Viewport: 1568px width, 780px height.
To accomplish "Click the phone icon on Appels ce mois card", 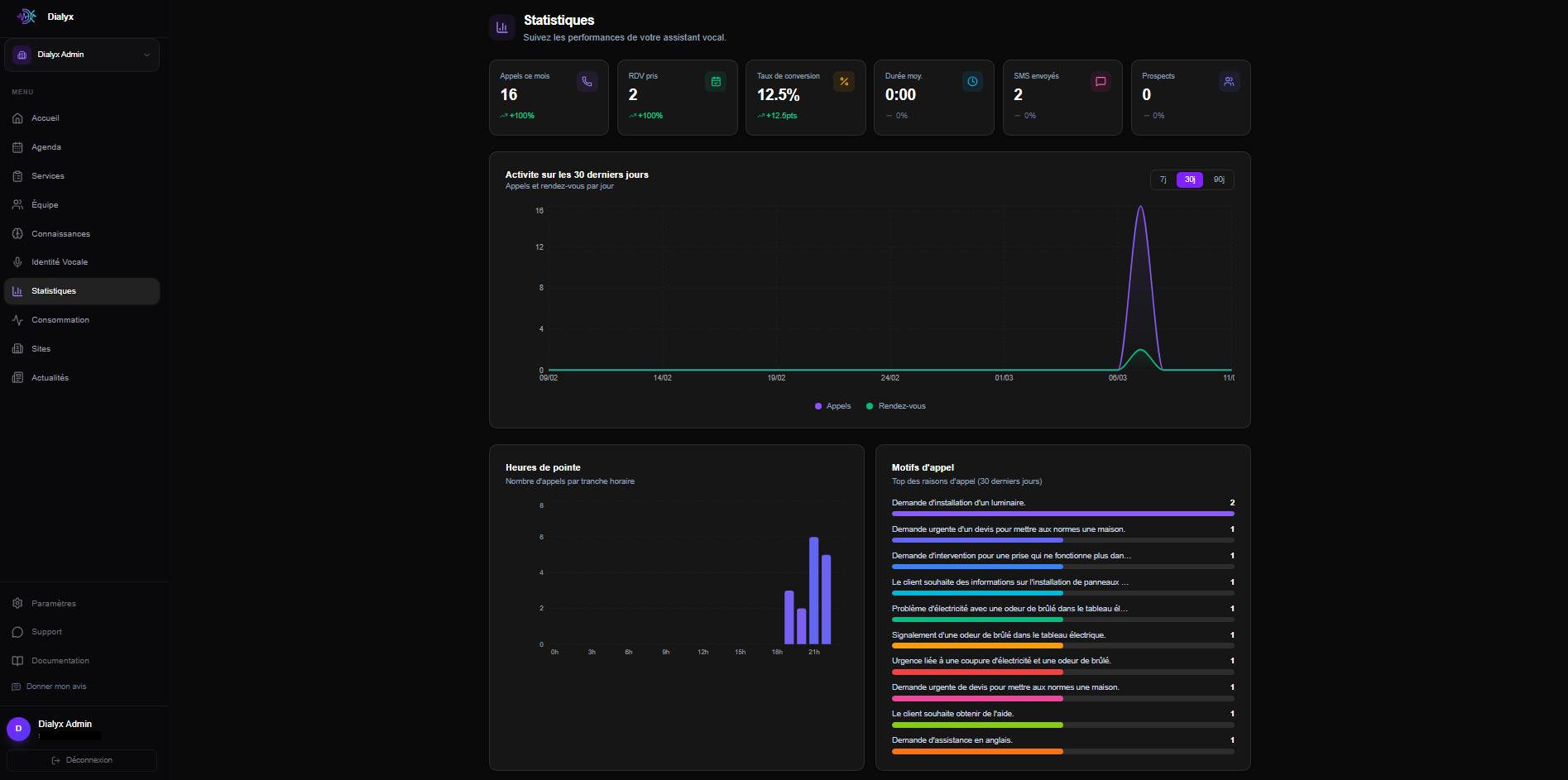I will pyautogui.click(x=587, y=81).
